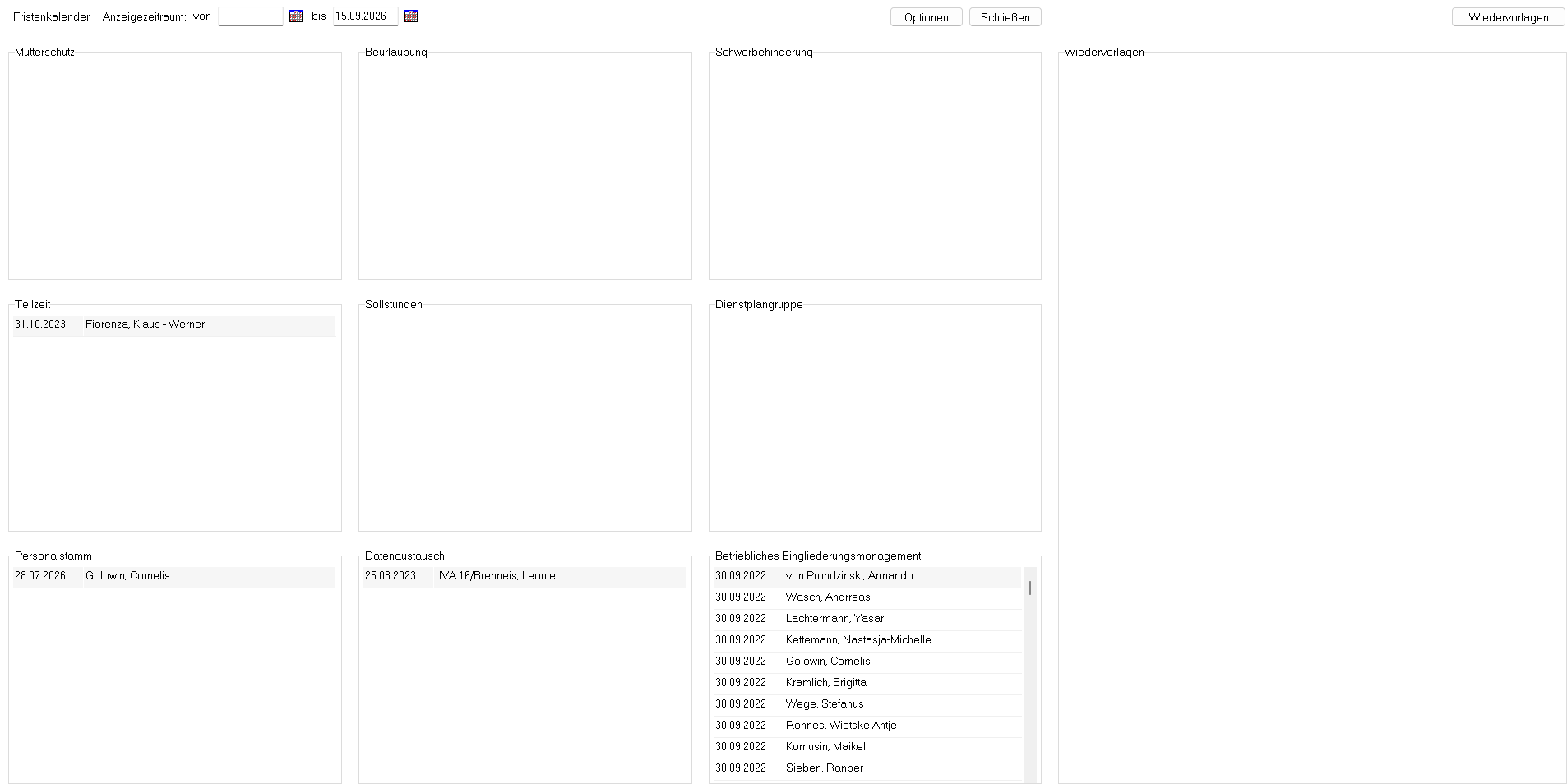The height and width of the screenshot is (784, 1567).
Task: Click date 31.10.2023 in Teilzeit
Action: [40, 325]
